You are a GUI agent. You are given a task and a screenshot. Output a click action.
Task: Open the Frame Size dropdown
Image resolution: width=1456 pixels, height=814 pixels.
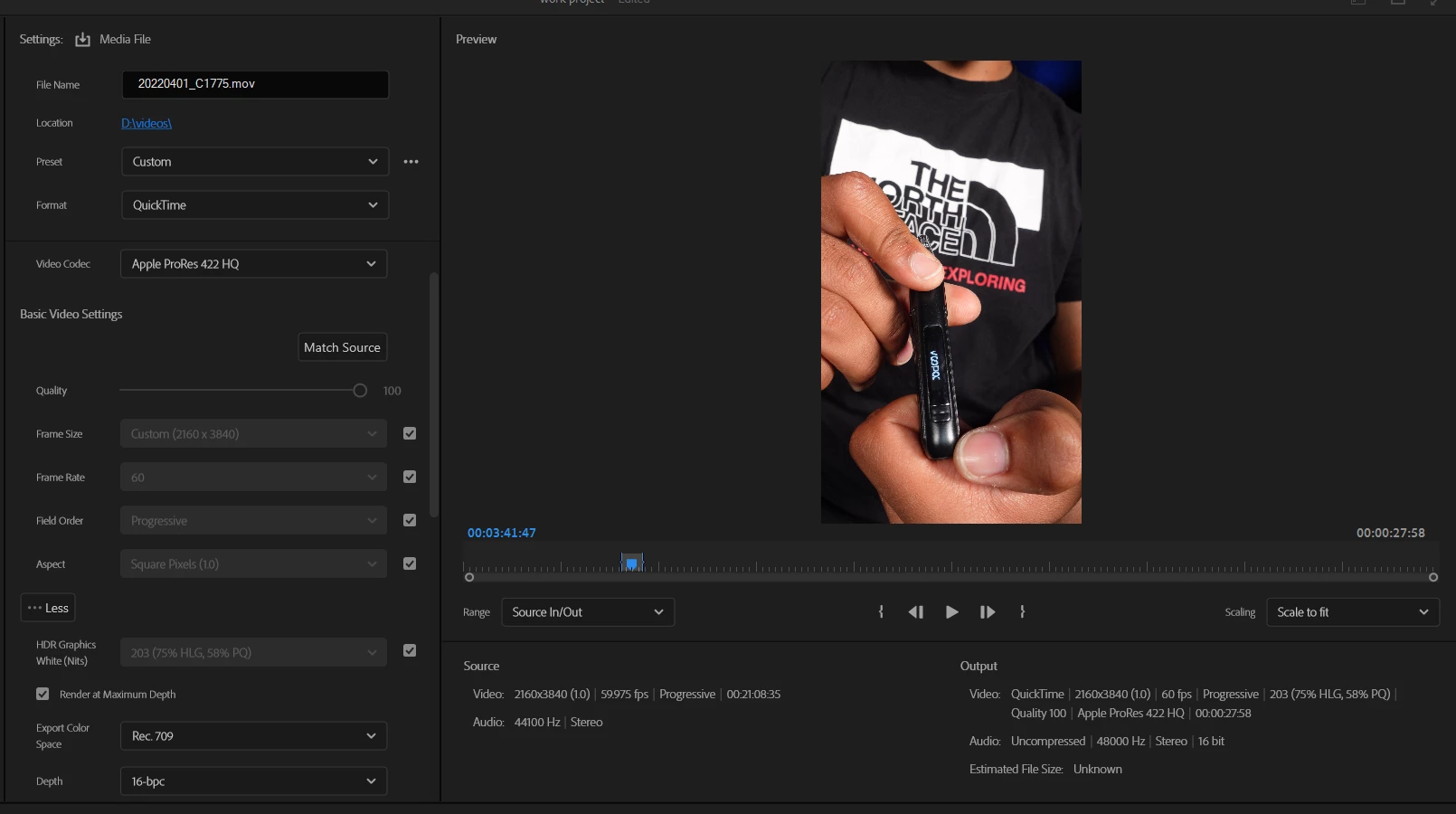pyautogui.click(x=253, y=434)
